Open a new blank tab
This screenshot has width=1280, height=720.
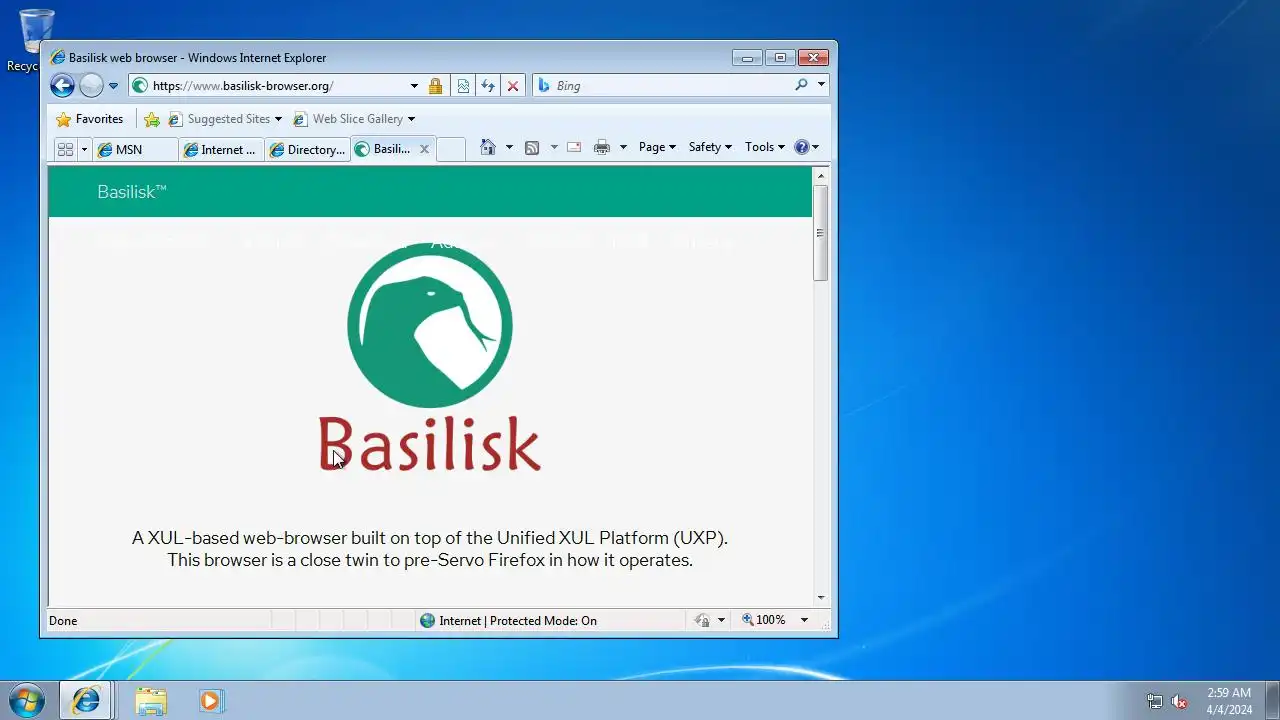(451, 149)
